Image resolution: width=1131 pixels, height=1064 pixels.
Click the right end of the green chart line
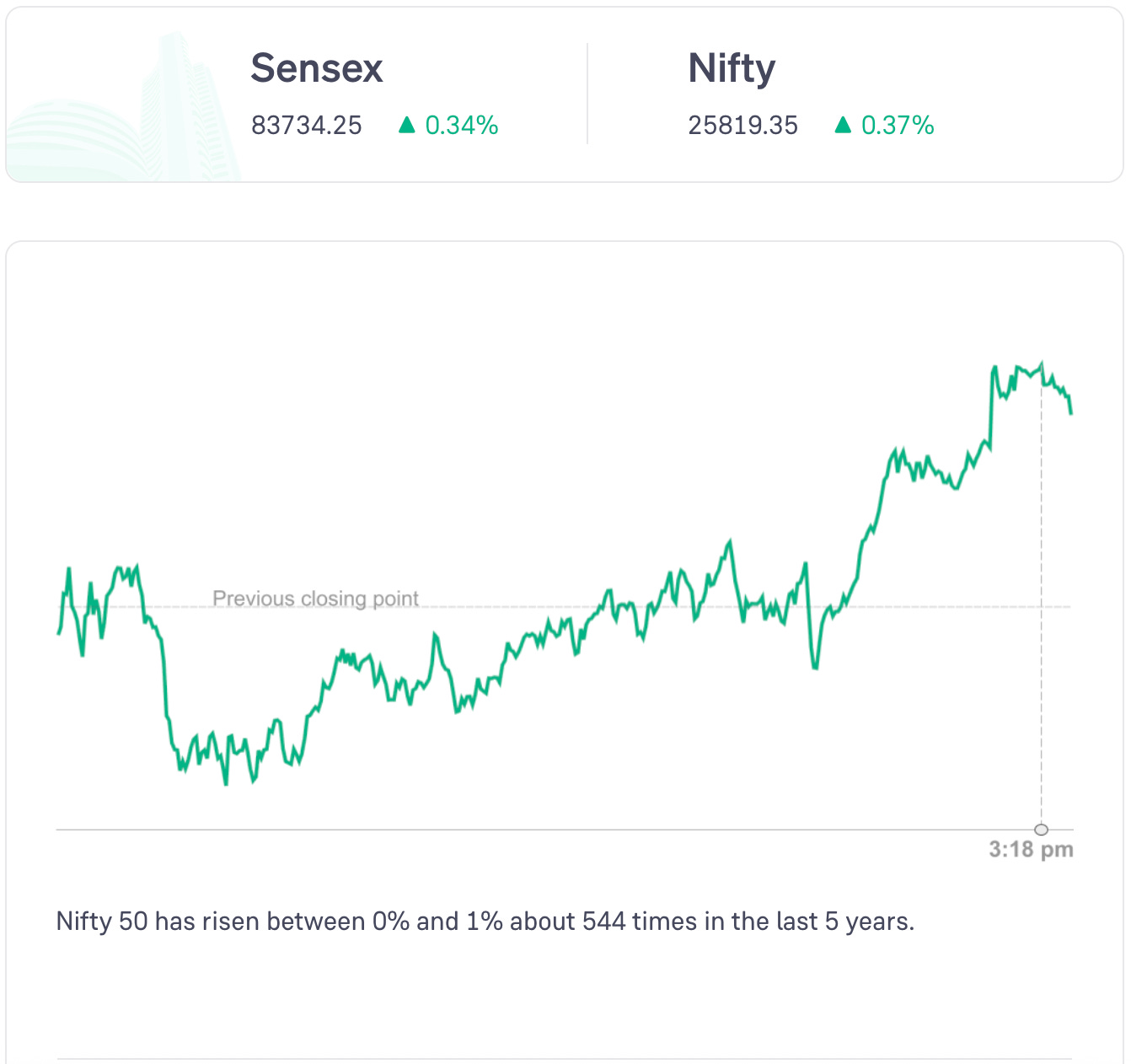point(1071,412)
